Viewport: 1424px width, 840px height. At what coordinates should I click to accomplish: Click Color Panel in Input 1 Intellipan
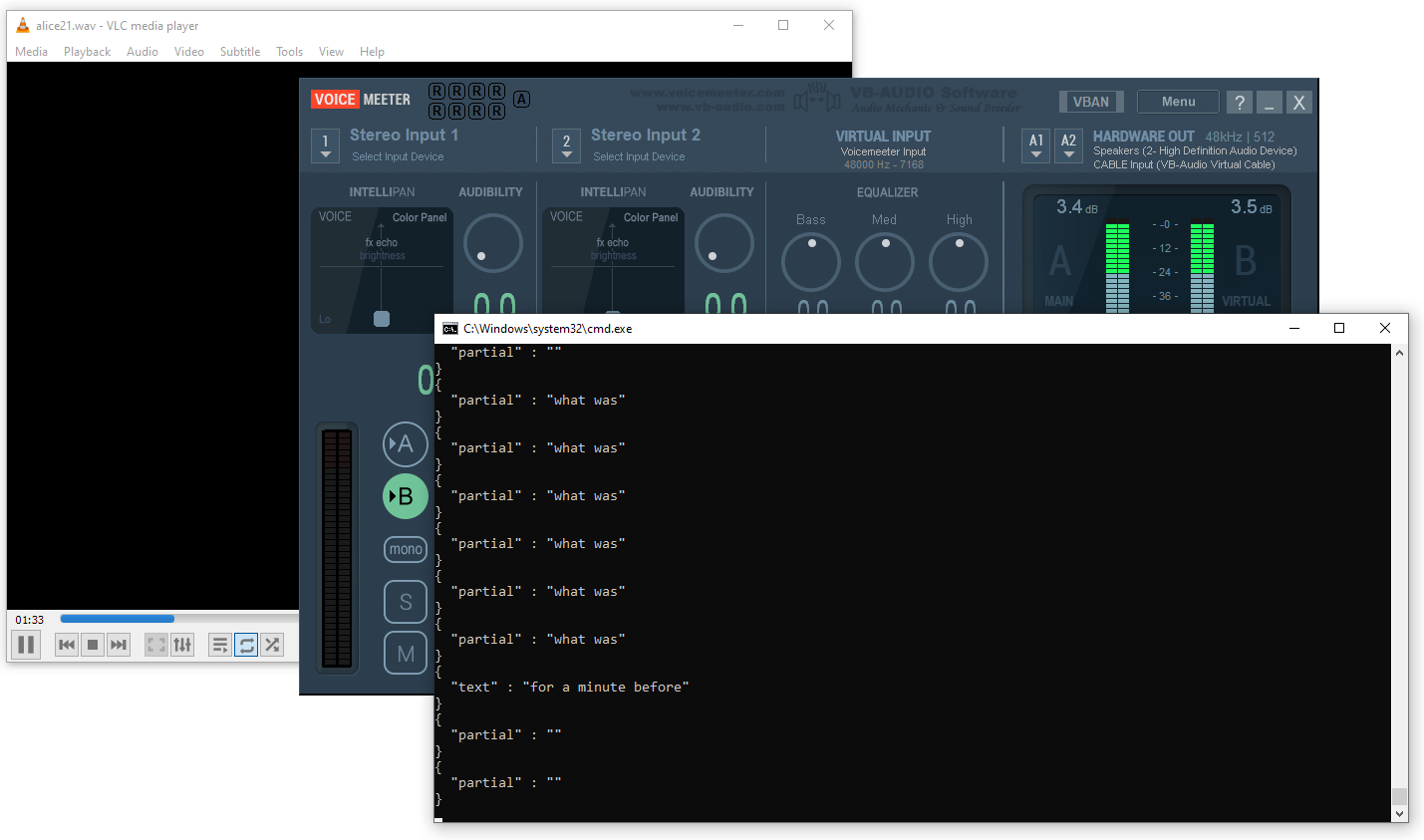click(419, 217)
